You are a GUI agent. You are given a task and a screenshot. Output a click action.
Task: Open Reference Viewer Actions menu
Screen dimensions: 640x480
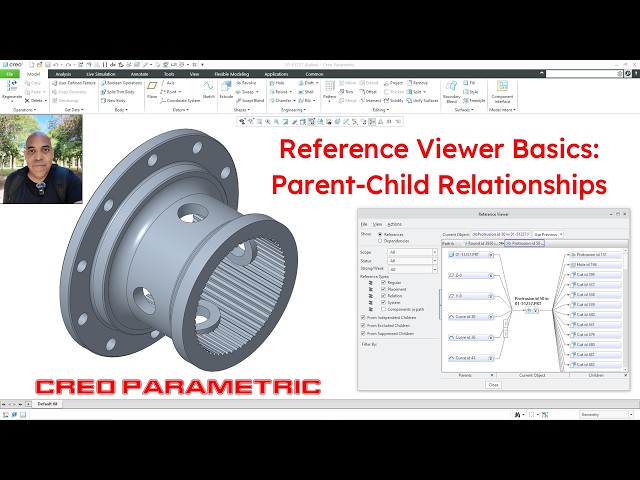[394, 224]
